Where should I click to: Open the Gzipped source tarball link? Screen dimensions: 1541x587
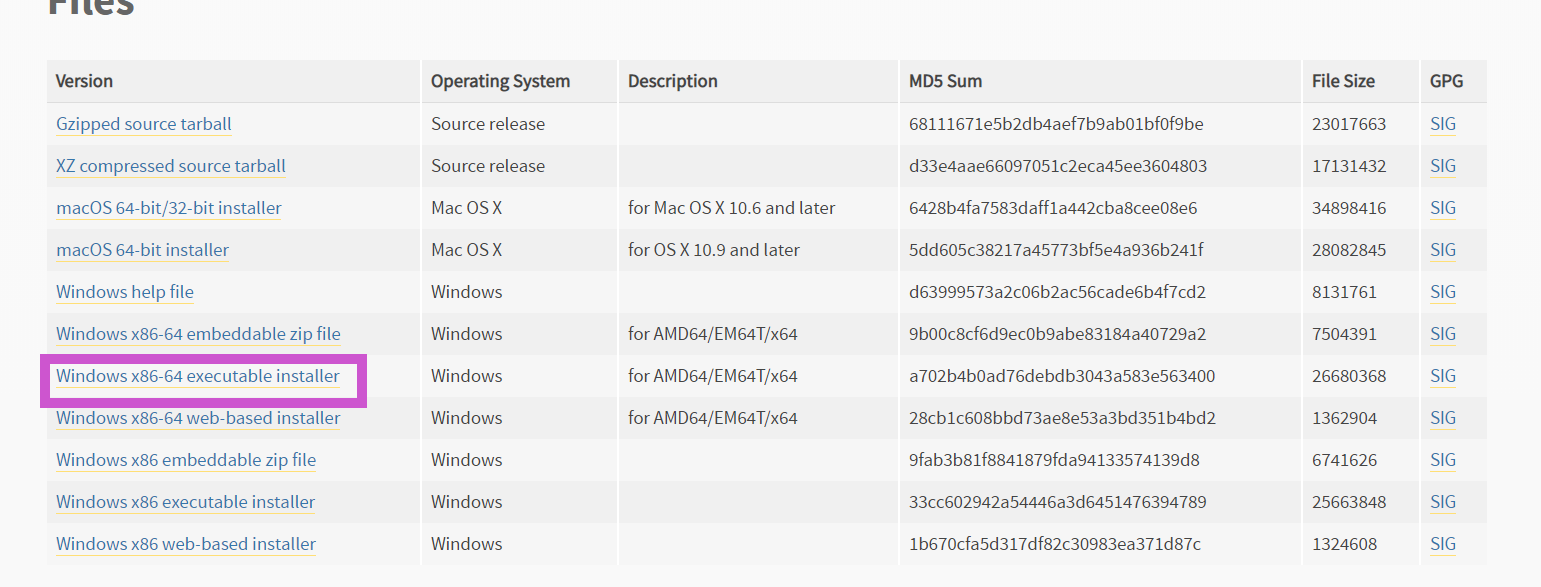click(144, 124)
